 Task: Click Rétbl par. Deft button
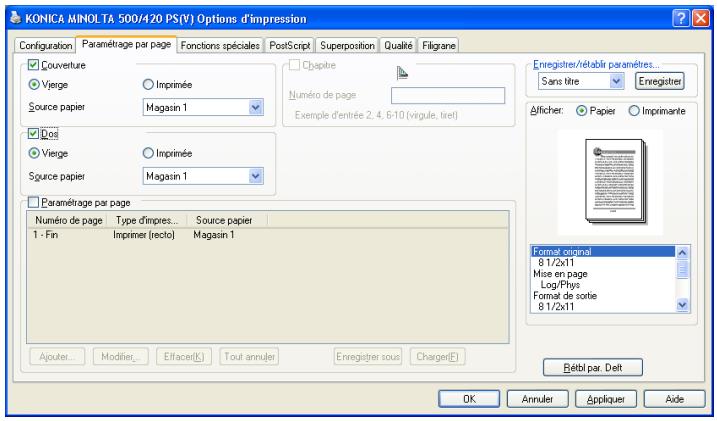point(593,368)
